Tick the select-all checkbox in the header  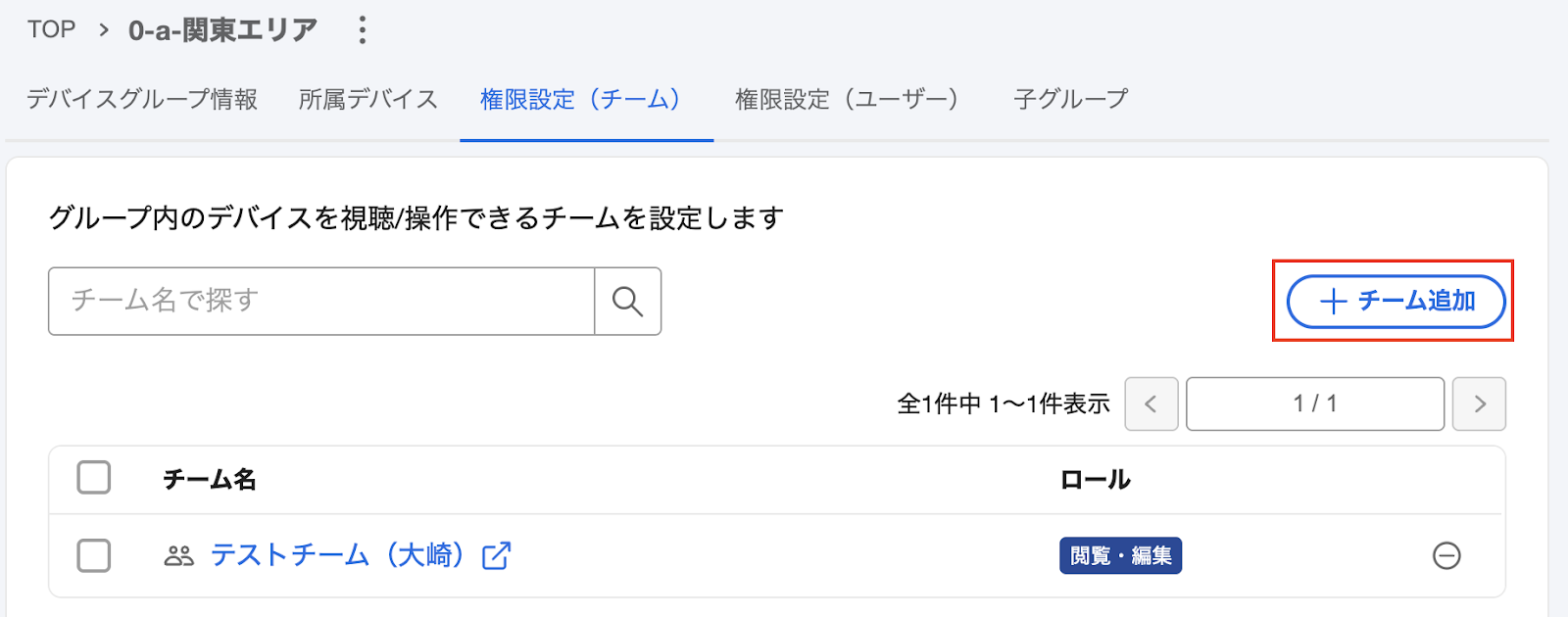coord(94,478)
